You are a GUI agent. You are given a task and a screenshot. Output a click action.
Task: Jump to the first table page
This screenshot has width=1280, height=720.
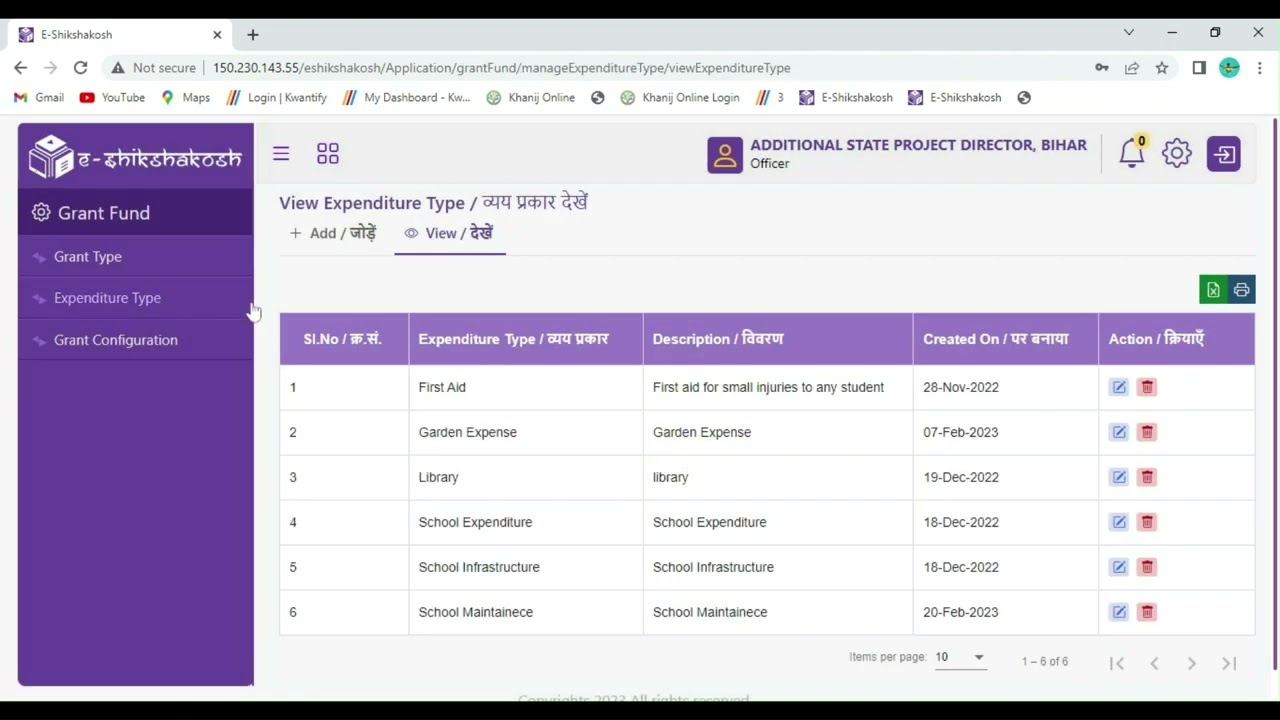(x=1117, y=663)
